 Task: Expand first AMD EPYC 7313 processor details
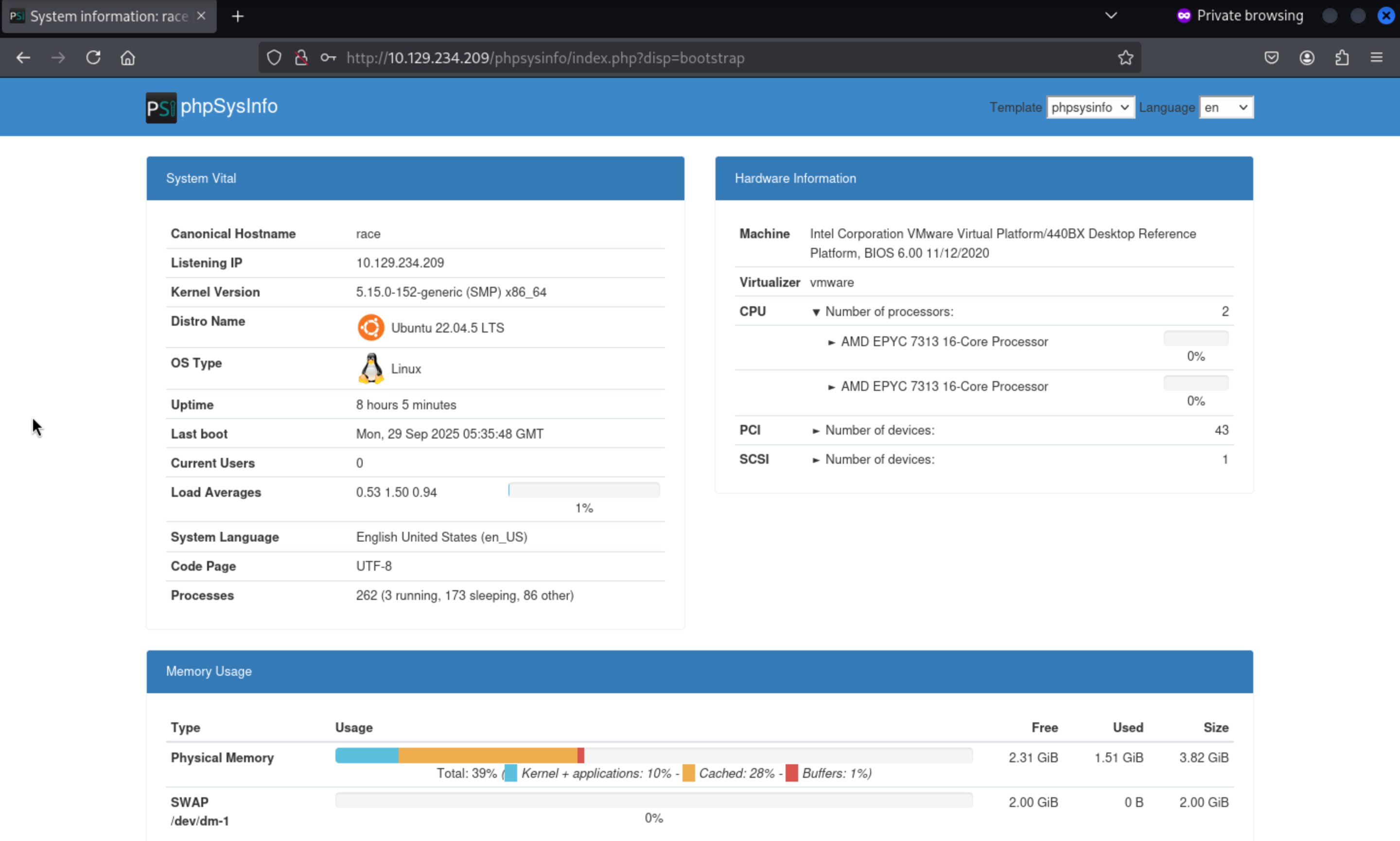click(831, 342)
